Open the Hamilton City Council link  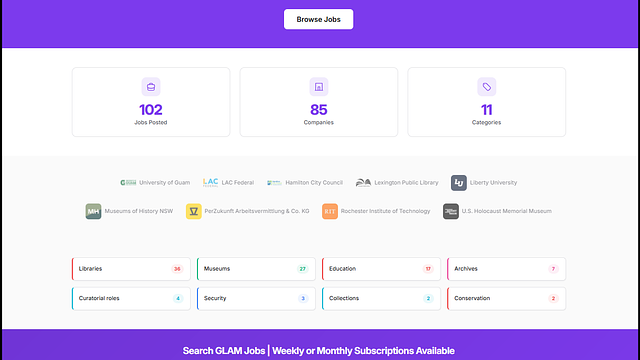tap(314, 182)
